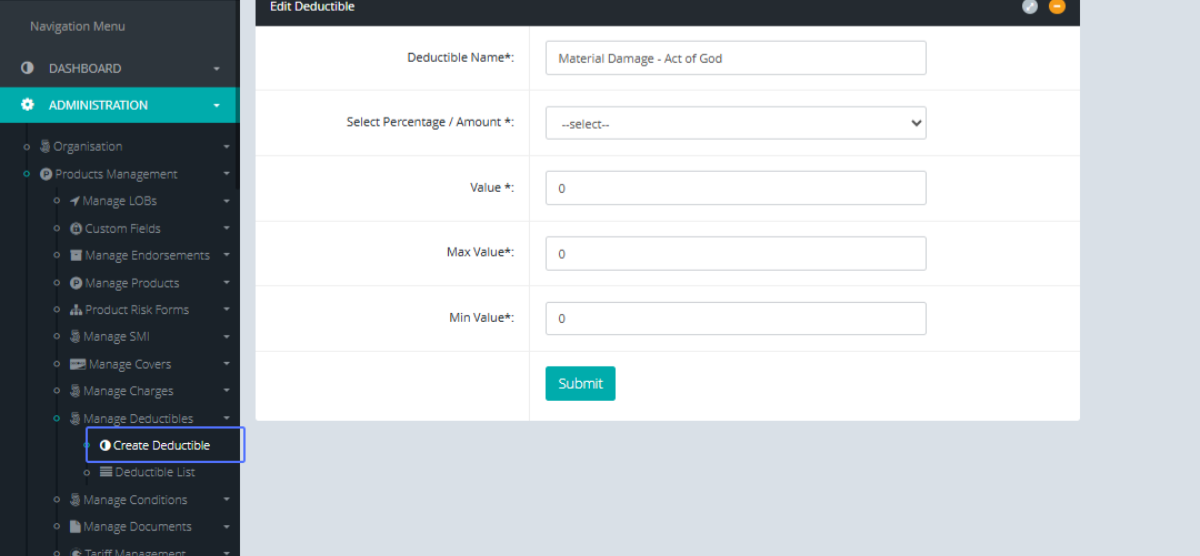This screenshot has width=1200, height=556.
Task: Click the Deductible List lines icon
Action: pyautogui.click(x=106, y=472)
